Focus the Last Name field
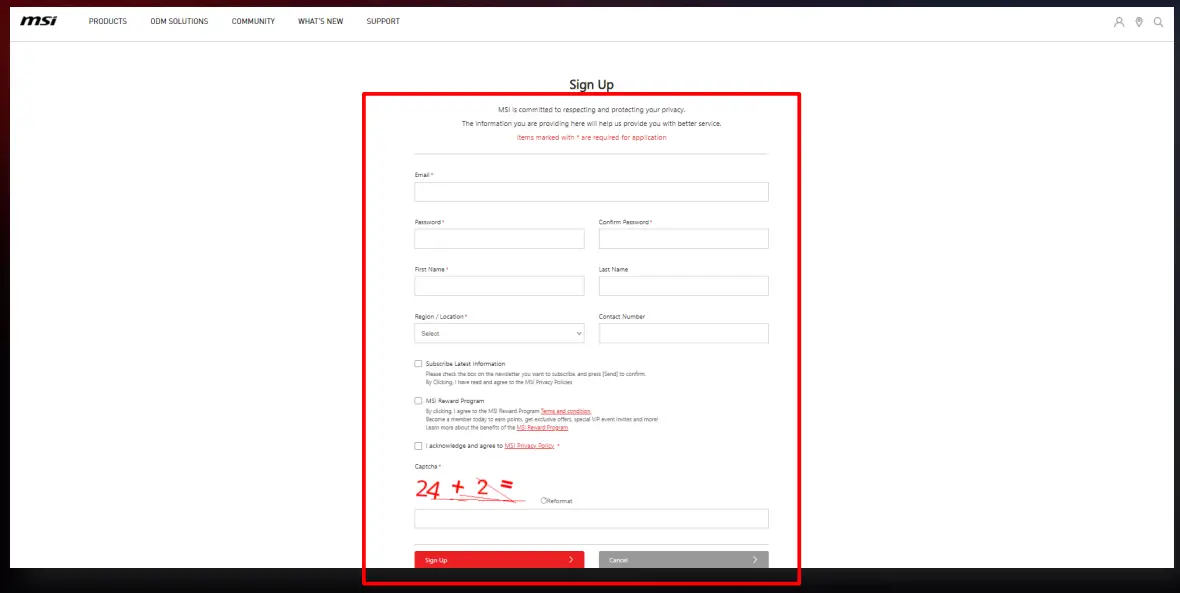This screenshot has height=593, width=1180. tap(683, 286)
